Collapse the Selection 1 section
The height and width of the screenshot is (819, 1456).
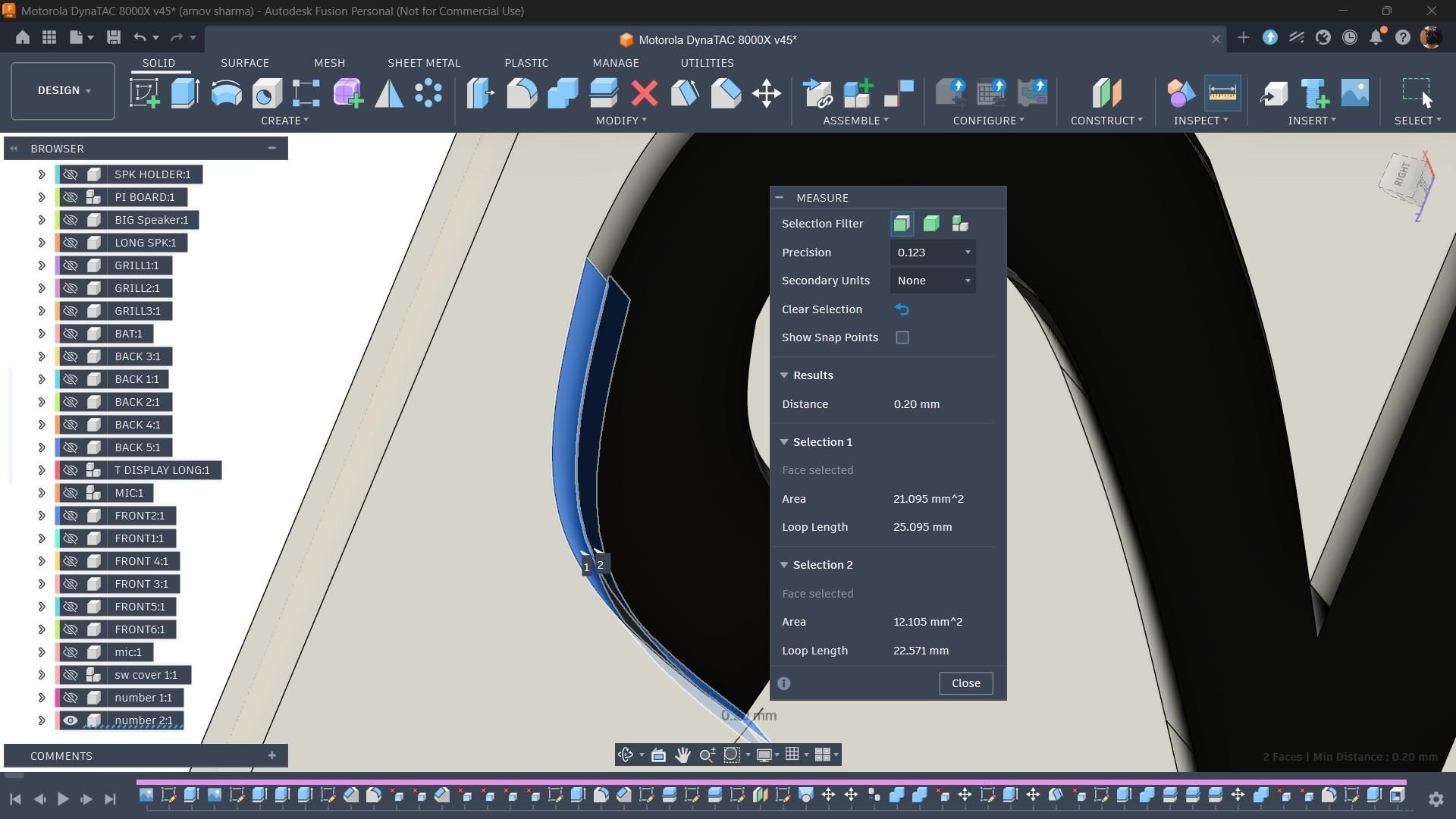(x=784, y=442)
